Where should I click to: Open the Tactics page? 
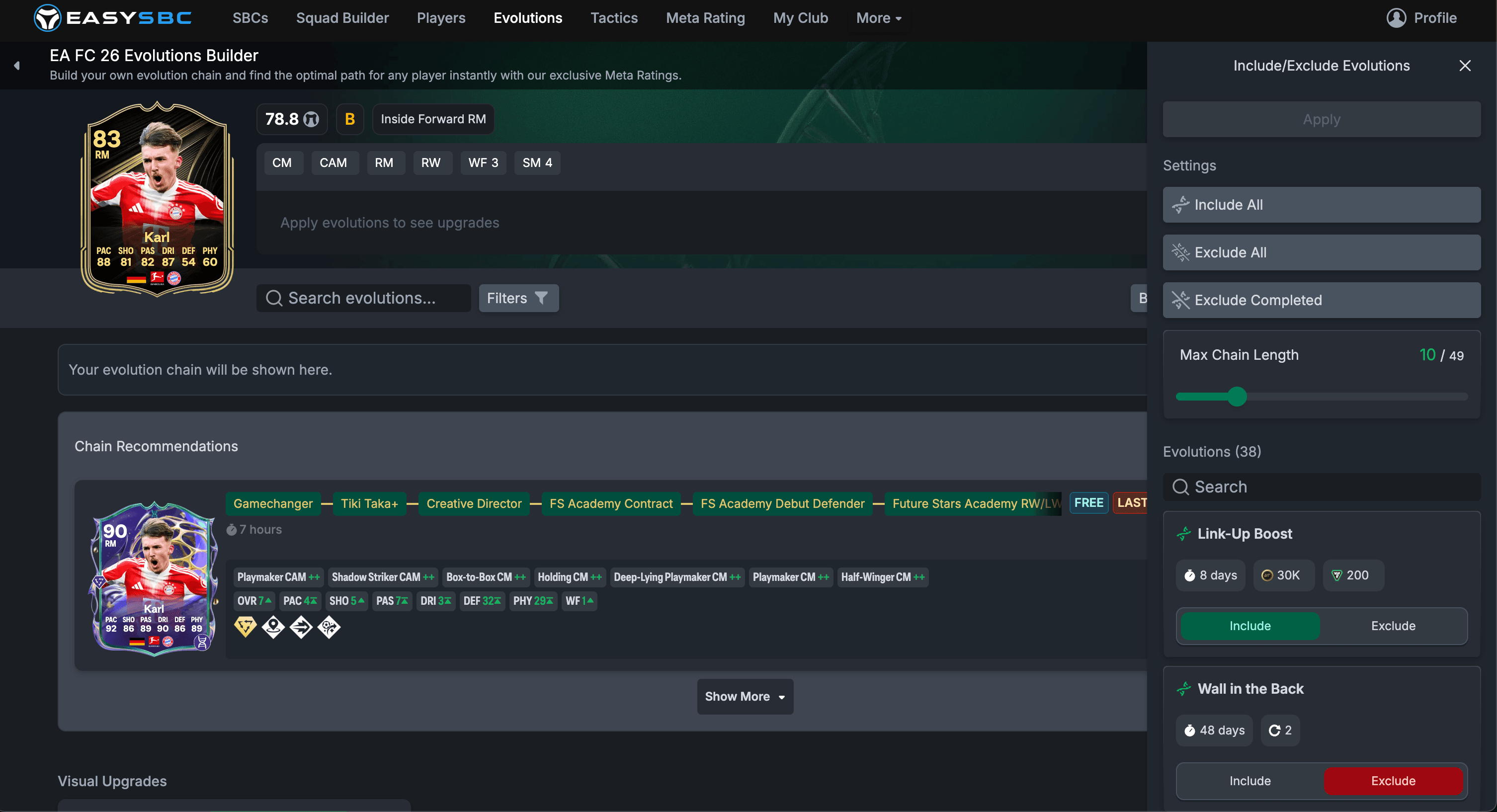click(x=614, y=18)
